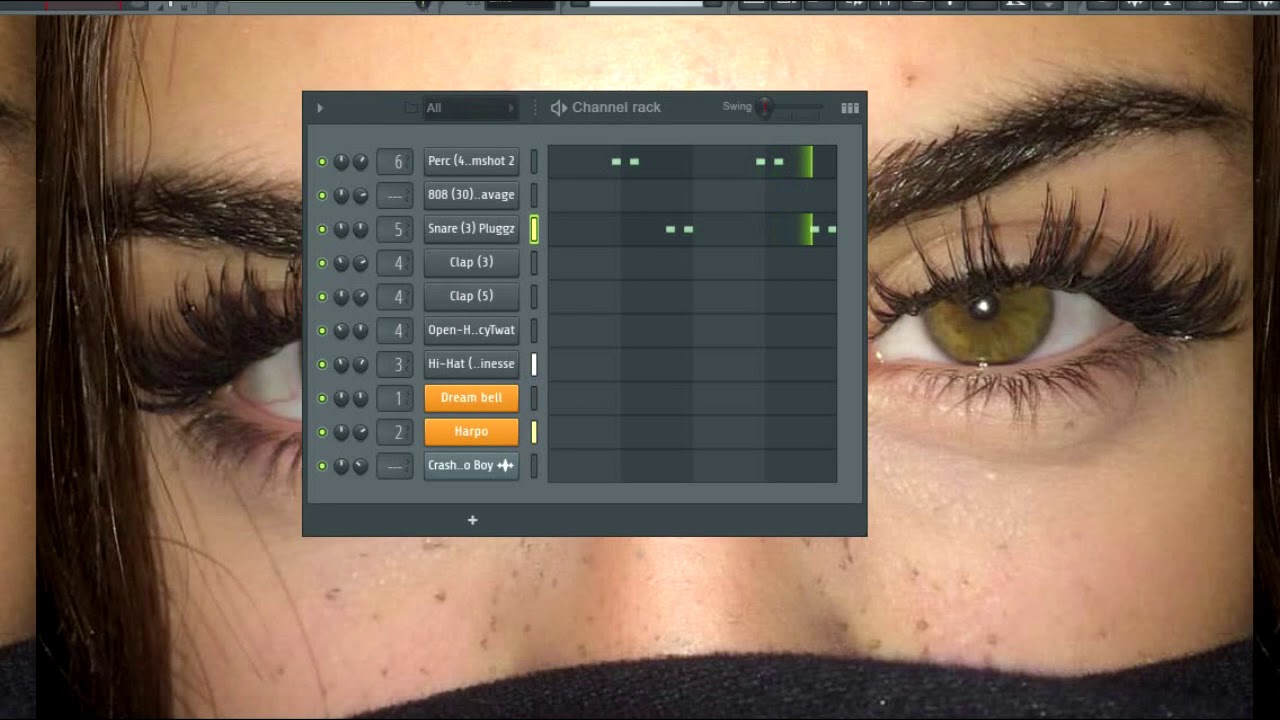
Task: Mute the Clap (3) channel
Action: (322, 263)
